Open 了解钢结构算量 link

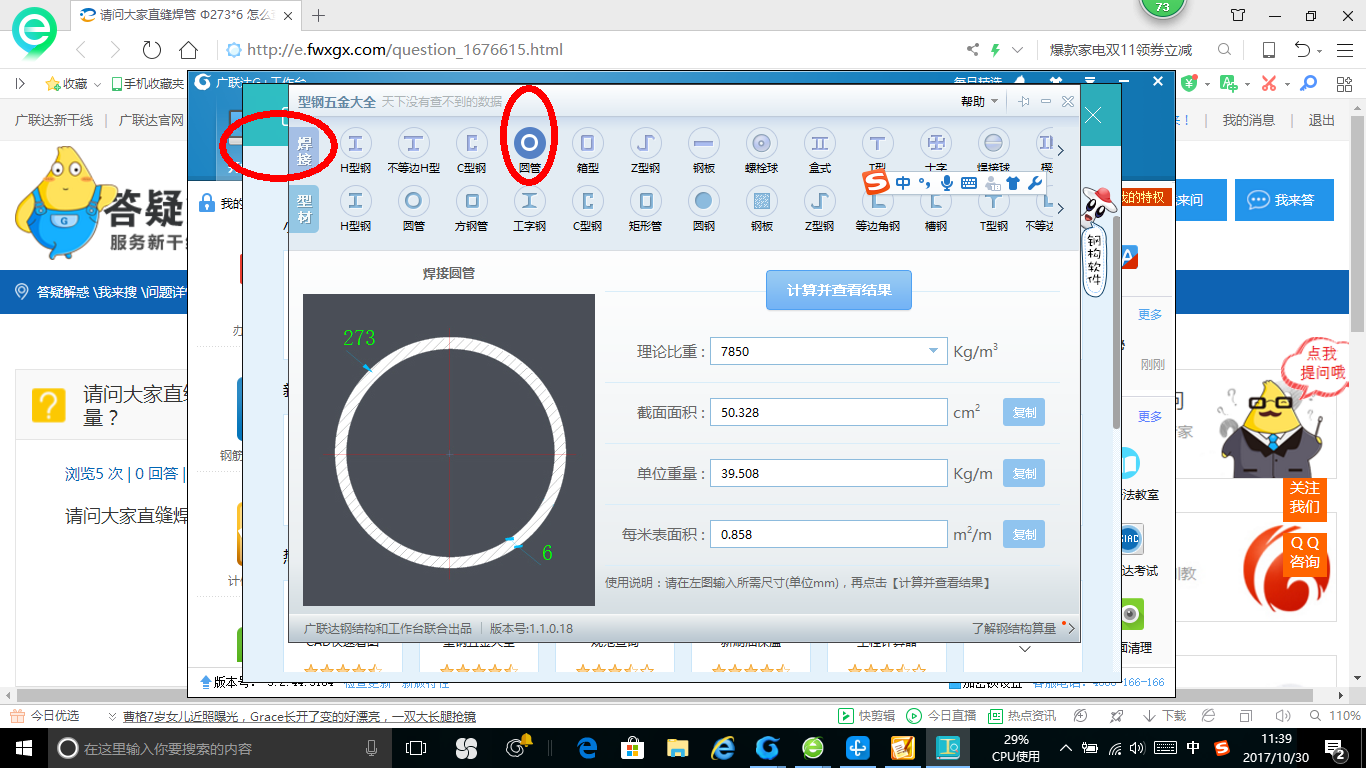click(x=1014, y=628)
